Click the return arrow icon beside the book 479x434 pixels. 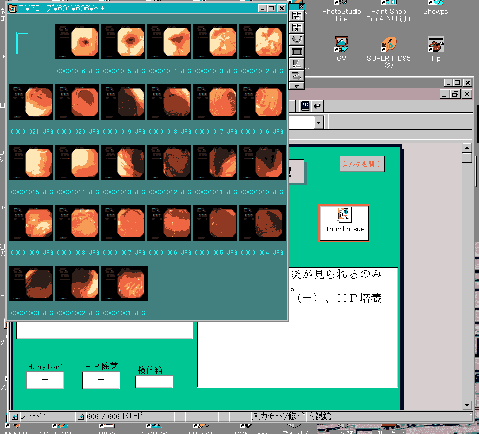[317, 106]
